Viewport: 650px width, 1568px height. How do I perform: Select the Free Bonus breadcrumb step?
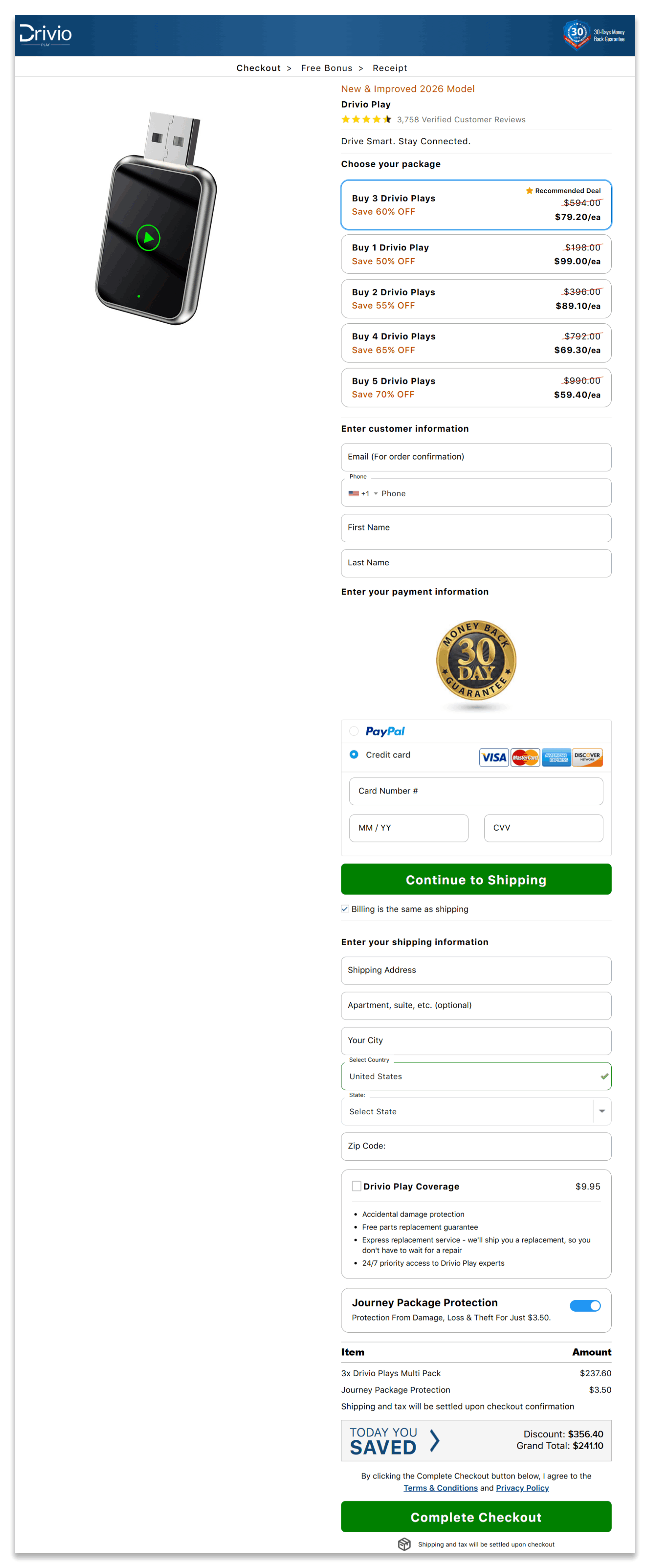(x=327, y=68)
